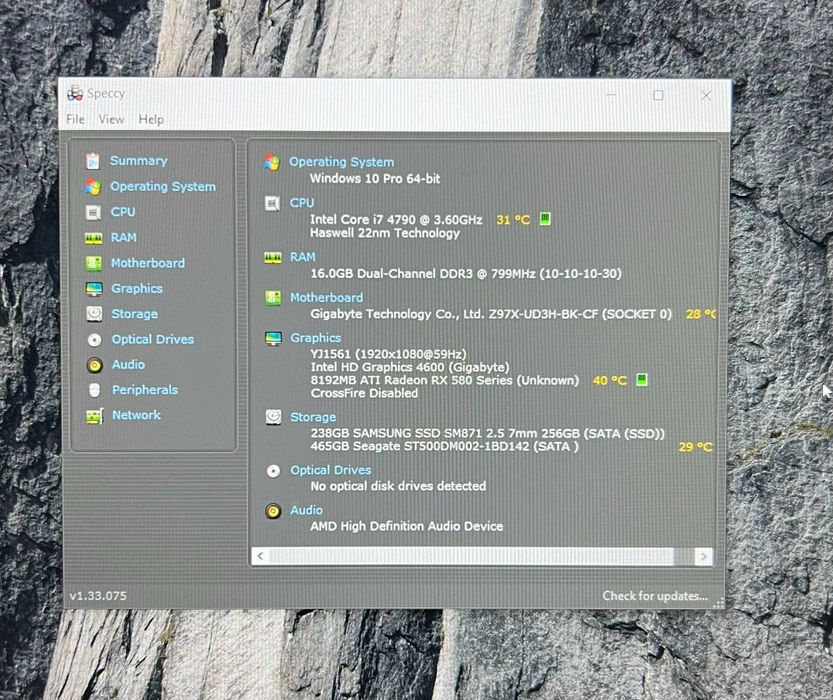The height and width of the screenshot is (700, 833).
Task: Open the CPU heading link in summary
Action: coord(302,203)
